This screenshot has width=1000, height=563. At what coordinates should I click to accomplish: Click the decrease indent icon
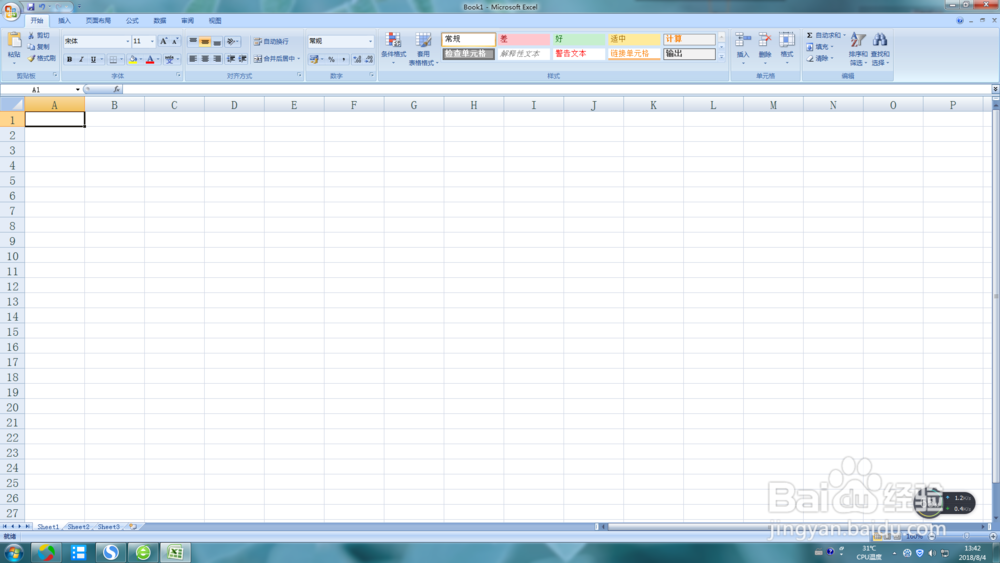coord(231,59)
